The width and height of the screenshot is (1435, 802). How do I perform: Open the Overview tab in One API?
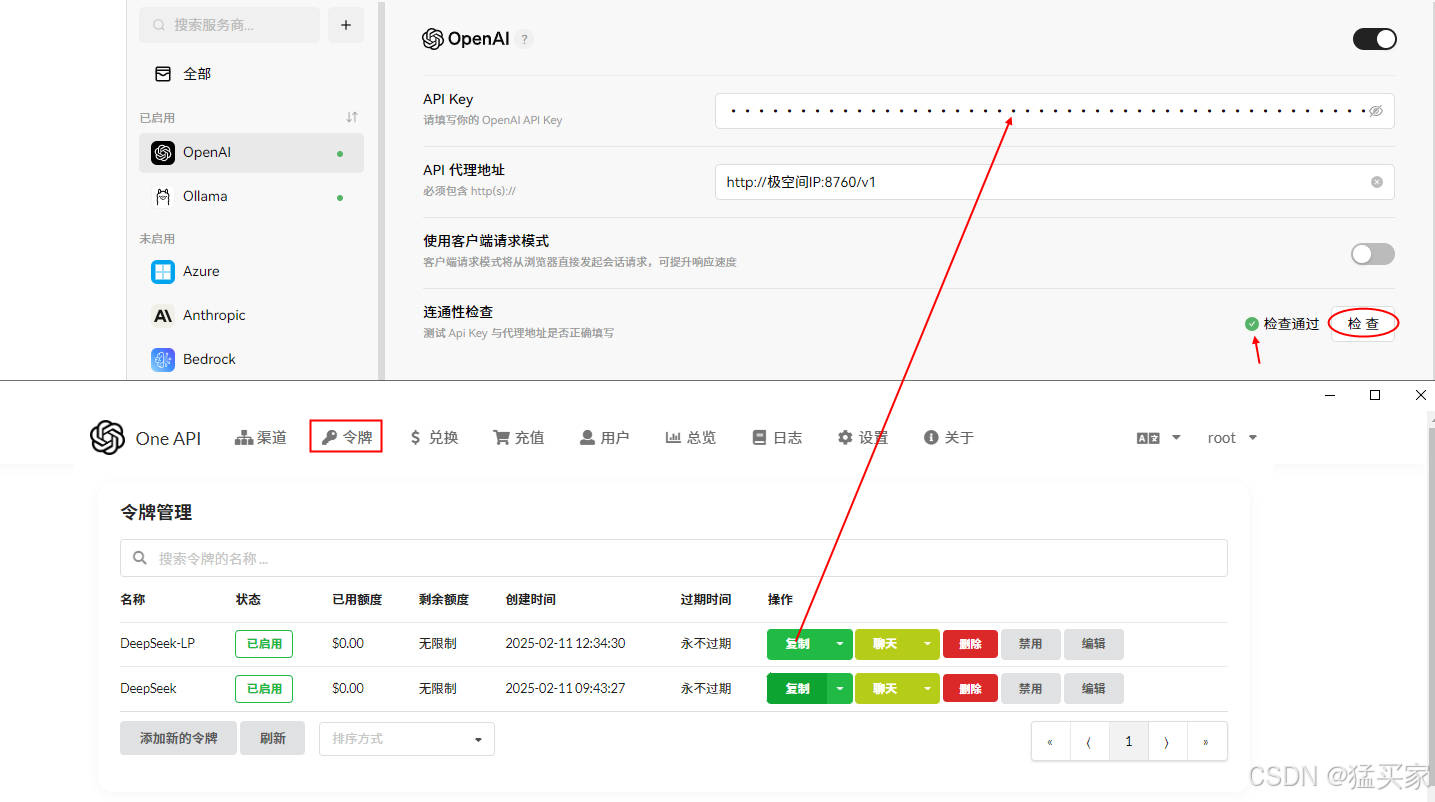click(691, 438)
